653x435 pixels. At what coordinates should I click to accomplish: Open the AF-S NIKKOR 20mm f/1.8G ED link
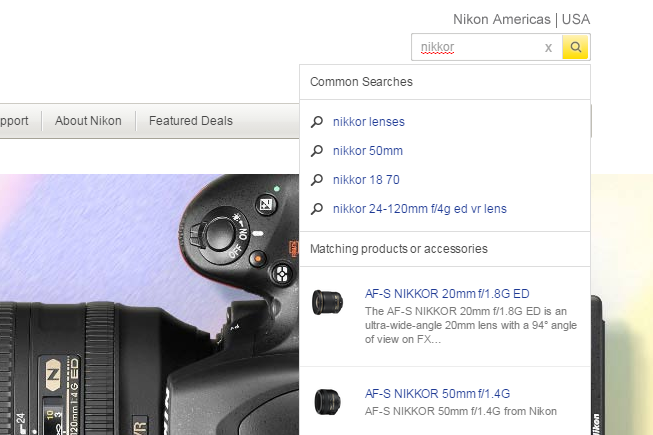(447, 294)
